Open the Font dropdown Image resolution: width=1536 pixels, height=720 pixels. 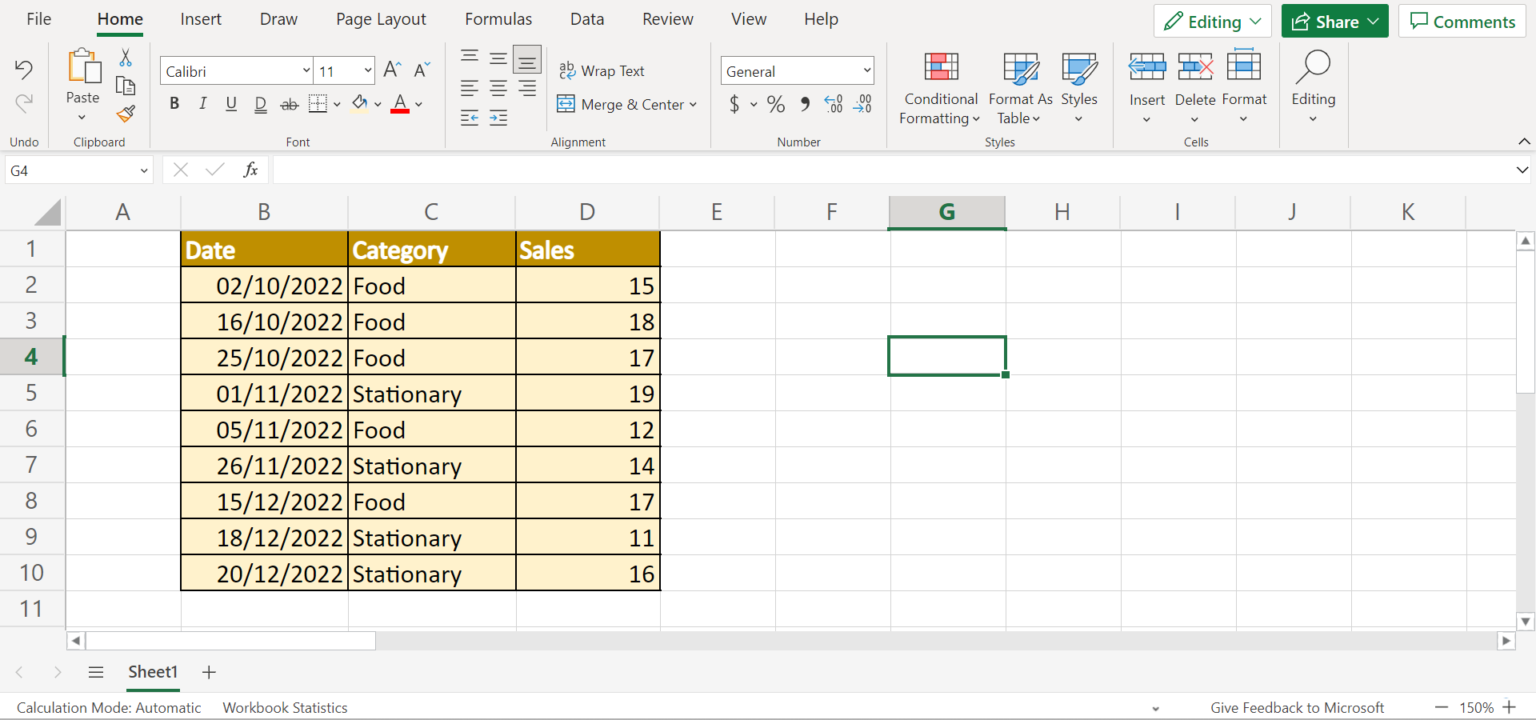click(305, 70)
